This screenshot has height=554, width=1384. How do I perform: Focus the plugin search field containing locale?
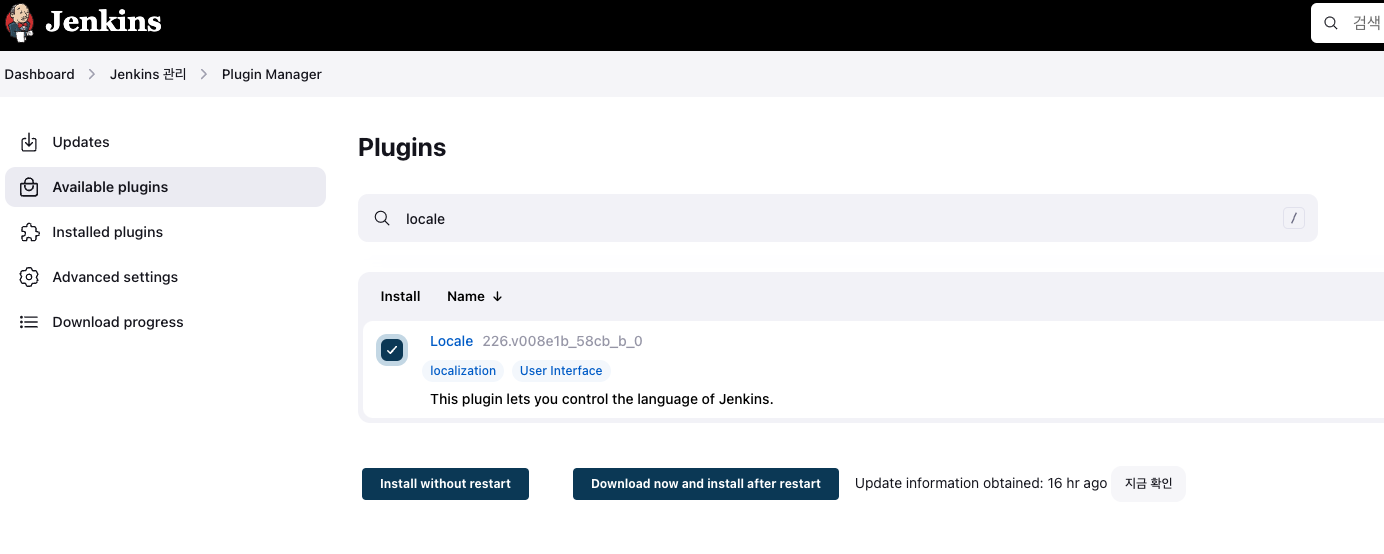tap(838, 218)
